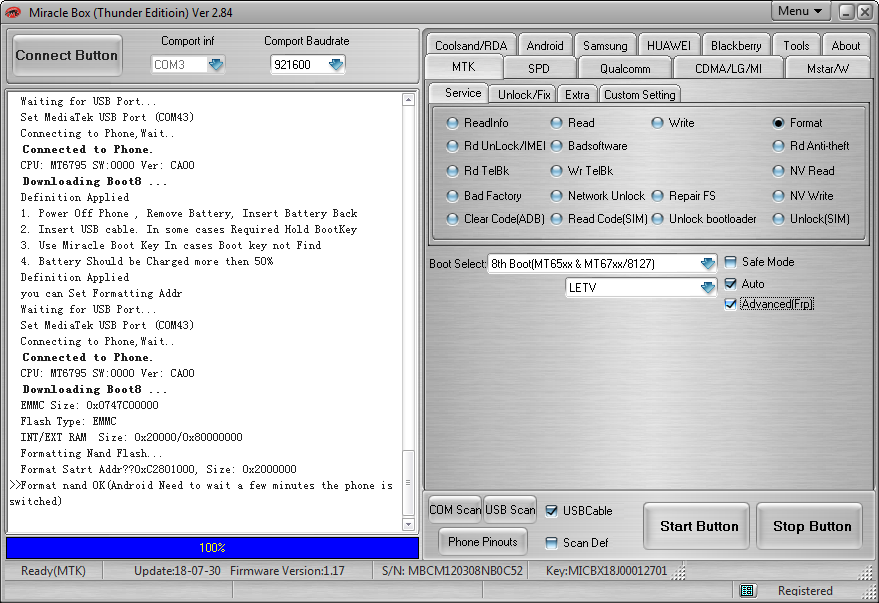879x603 pixels.
Task: Click the status bar grid icon beside Registered
Action: point(747,590)
